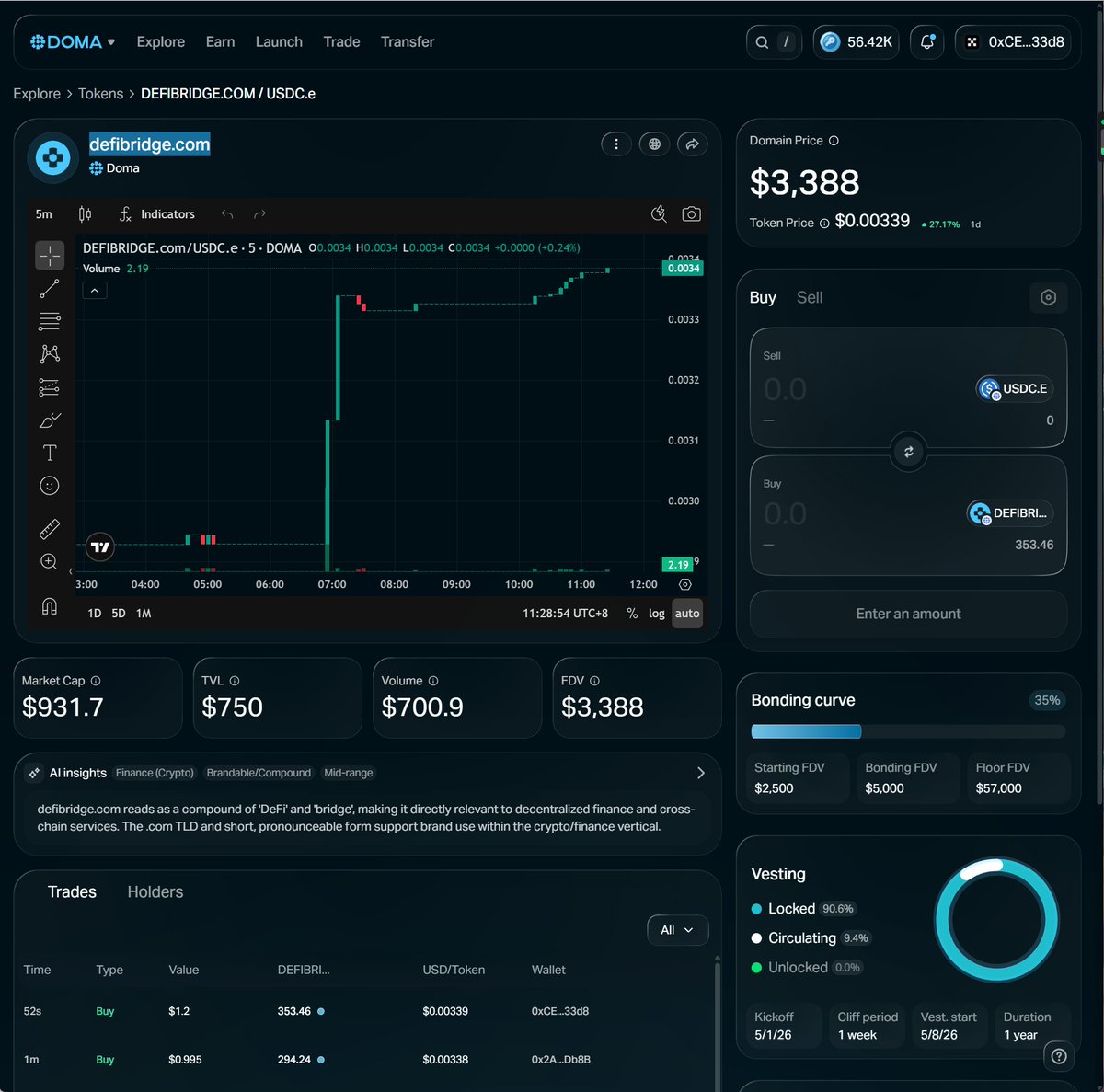Click the quick search chart icon
The image size is (1104, 1092).
pyautogui.click(x=659, y=214)
